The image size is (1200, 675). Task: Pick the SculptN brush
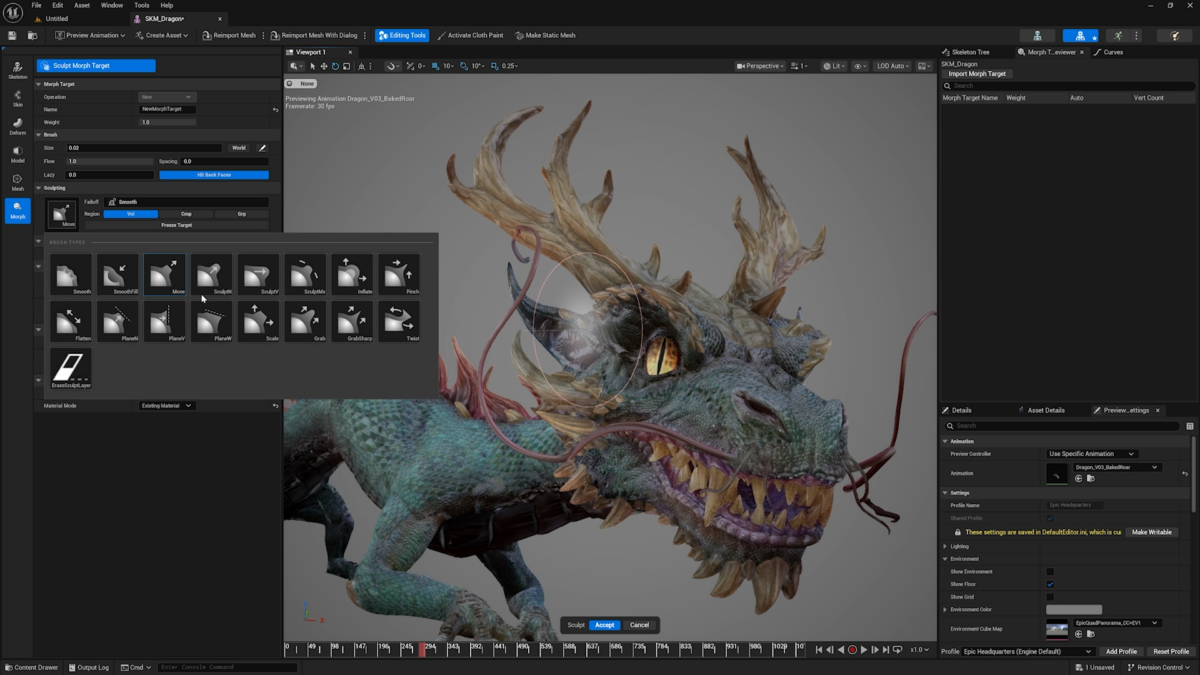[211, 274]
